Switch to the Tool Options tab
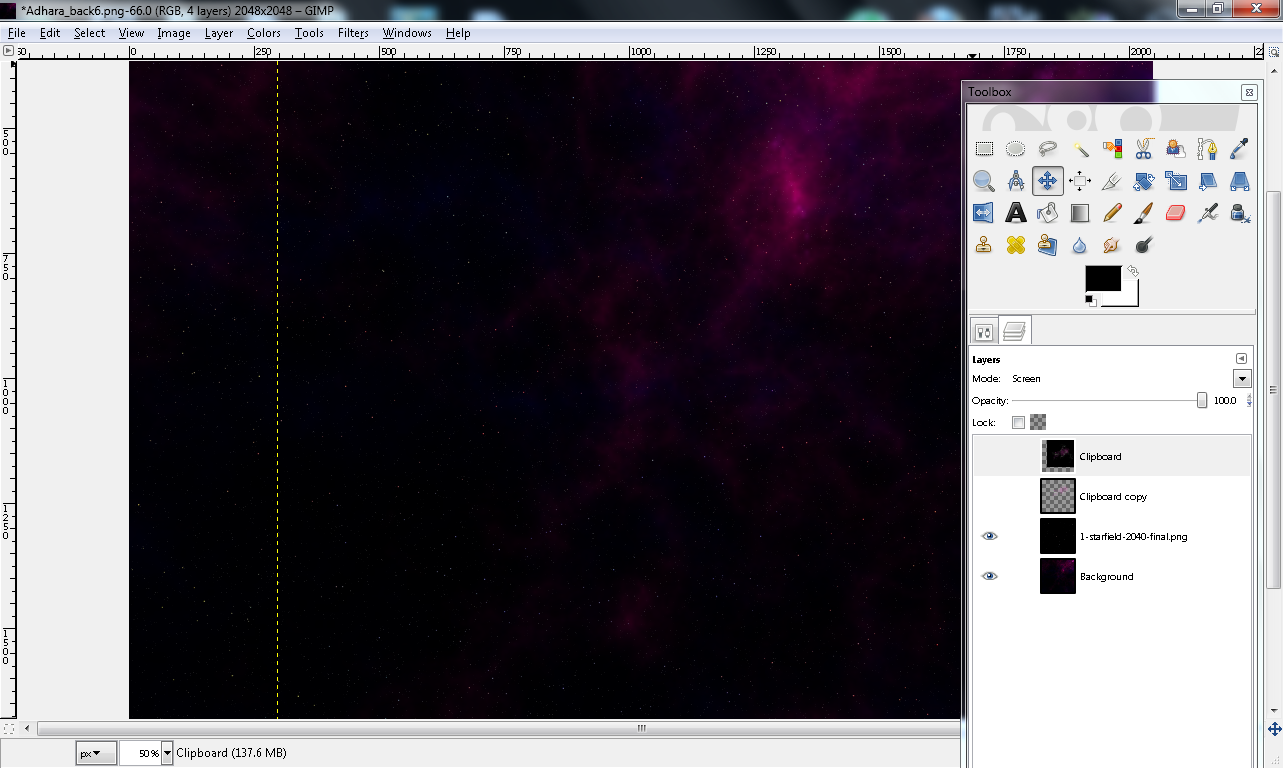This screenshot has width=1283, height=768. point(984,331)
